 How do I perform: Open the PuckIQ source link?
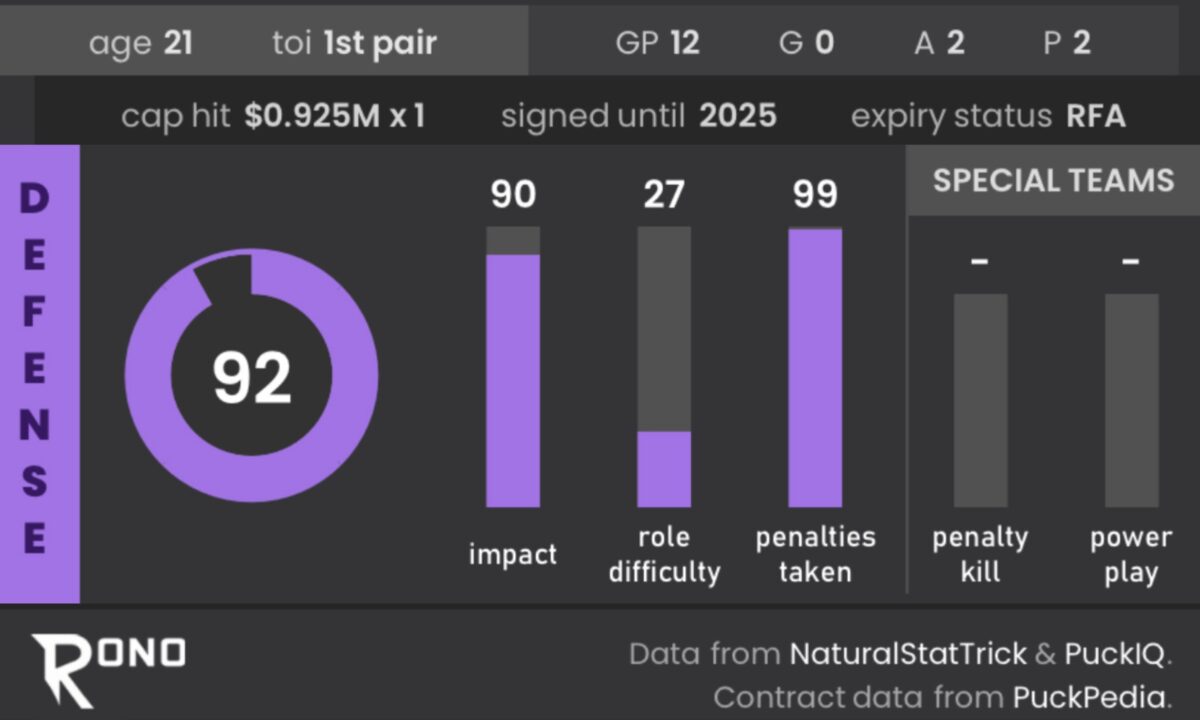[1114, 655]
